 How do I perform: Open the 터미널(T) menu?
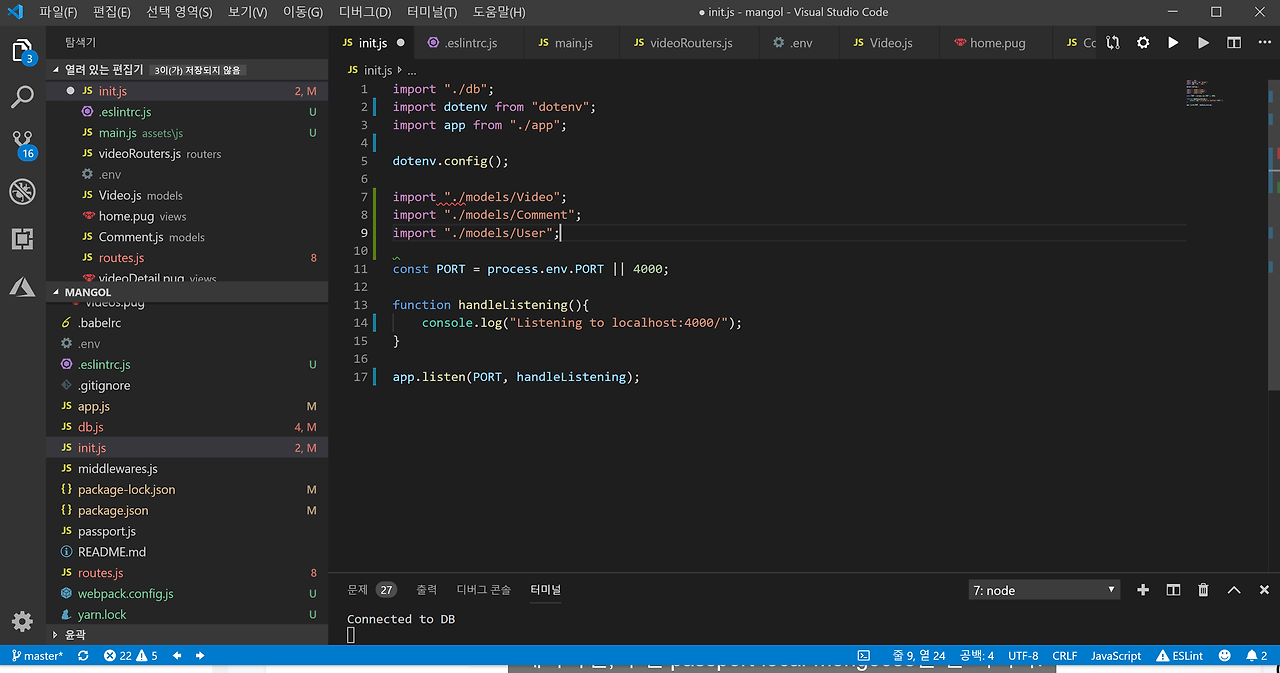point(432,12)
